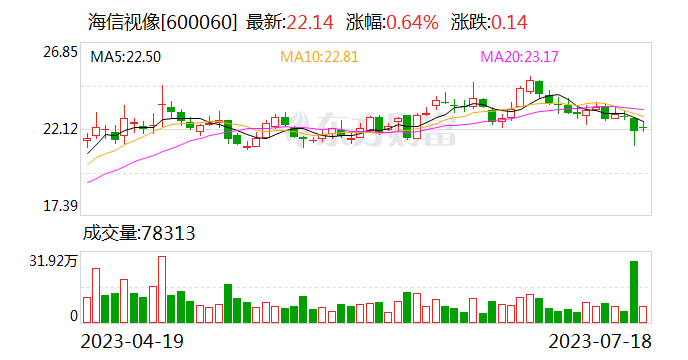The image size is (688, 360).
Task: Click the latest price 最新:22.14
Action: [x=290, y=22]
